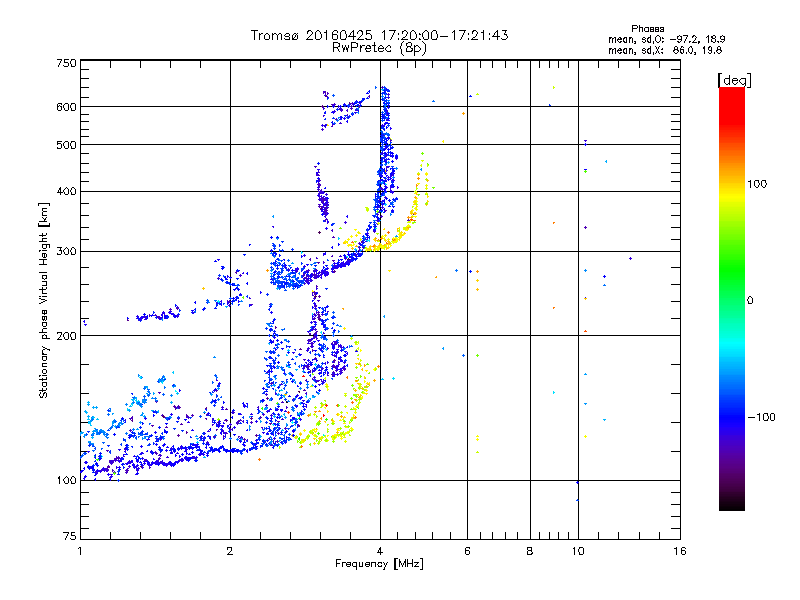Click the y-axis '750' tick label
The height and width of the screenshot is (600, 800).
coord(66,63)
